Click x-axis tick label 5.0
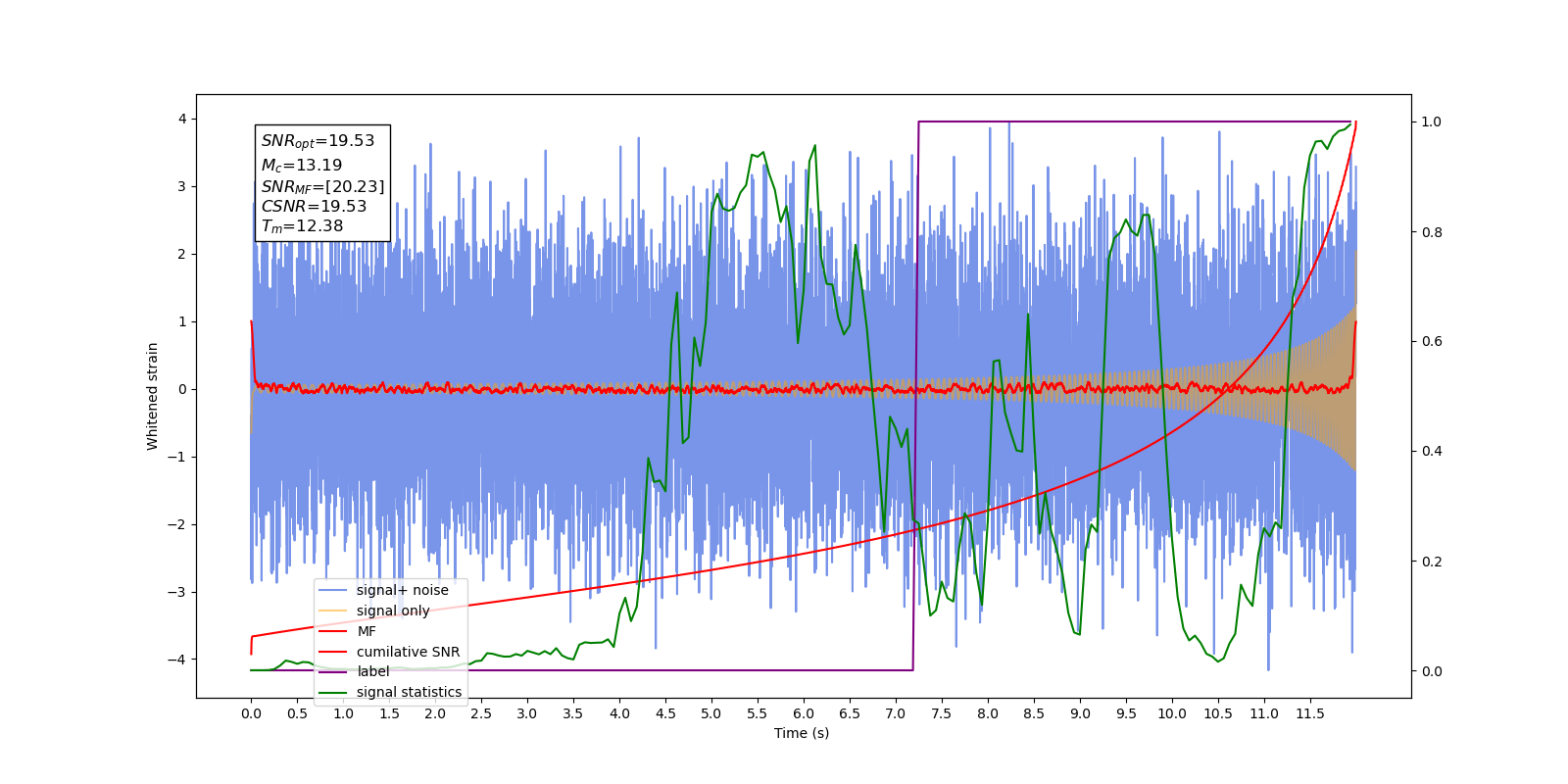1568x784 pixels. (x=711, y=713)
